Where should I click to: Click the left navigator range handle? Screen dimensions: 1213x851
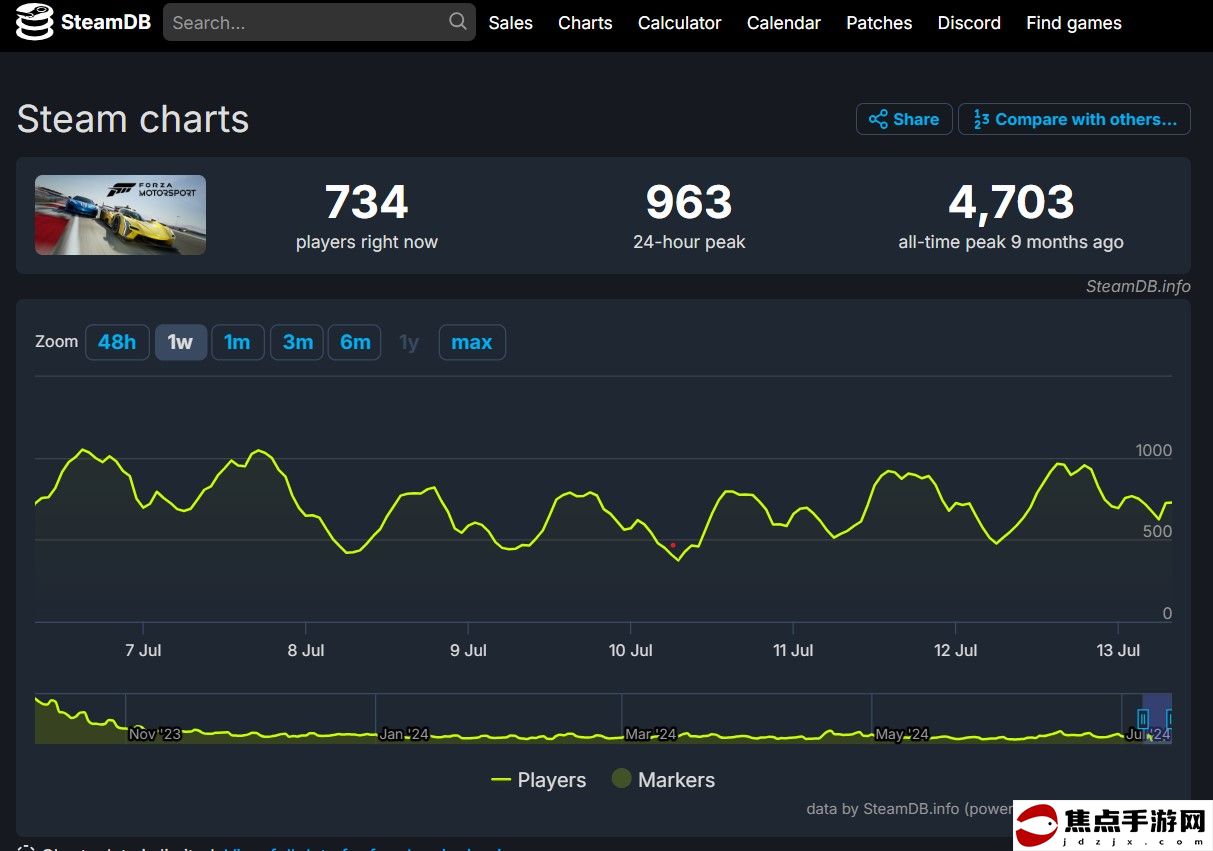[1143, 718]
